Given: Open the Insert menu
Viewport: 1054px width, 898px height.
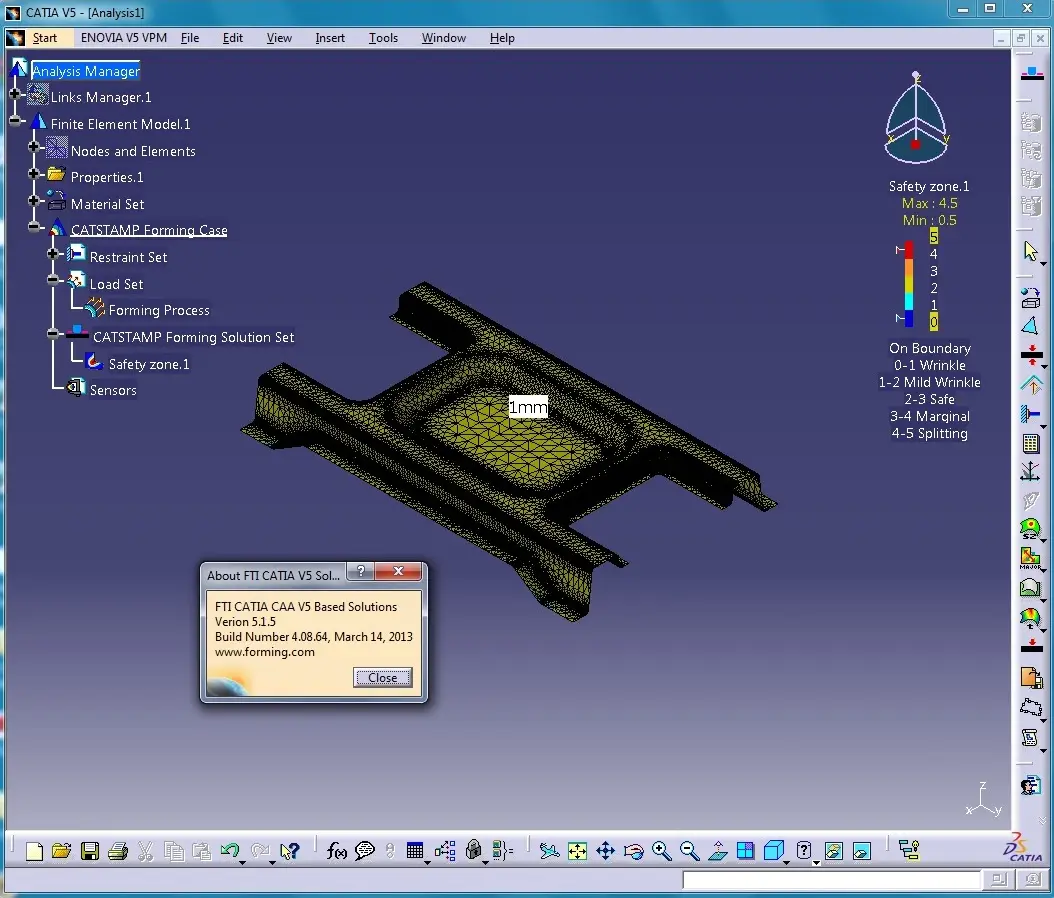Looking at the screenshot, I should pyautogui.click(x=330, y=38).
